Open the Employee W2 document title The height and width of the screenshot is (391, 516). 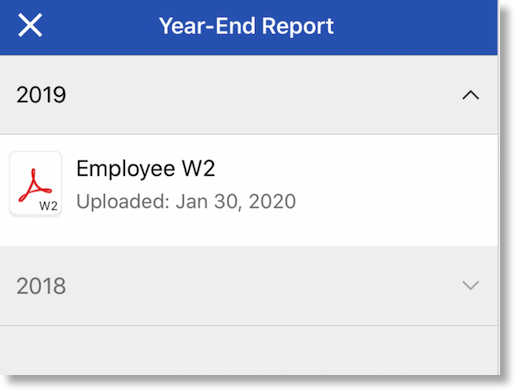(x=146, y=169)
